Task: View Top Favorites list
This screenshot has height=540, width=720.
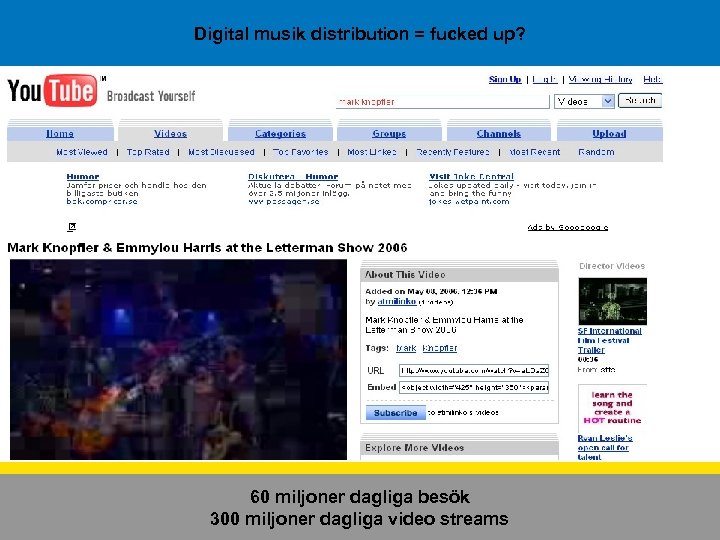Action: [301, 152]
